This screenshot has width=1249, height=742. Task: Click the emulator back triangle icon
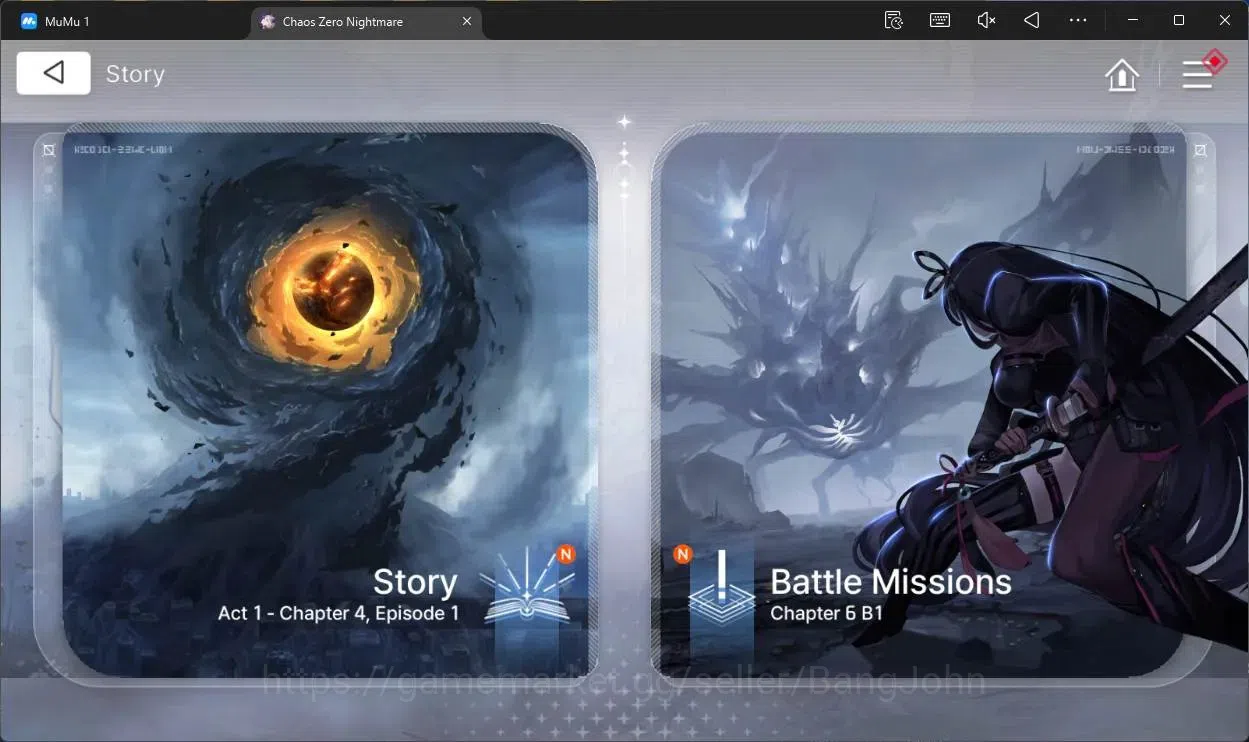(1032, 20)
